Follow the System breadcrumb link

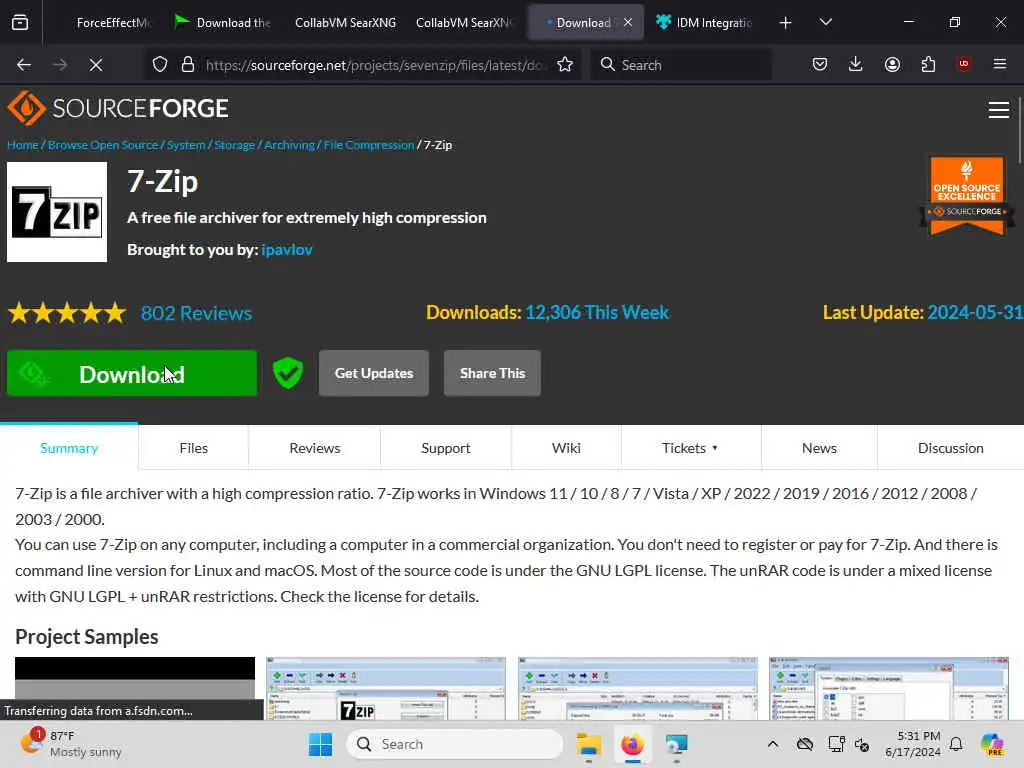point(186,145)
